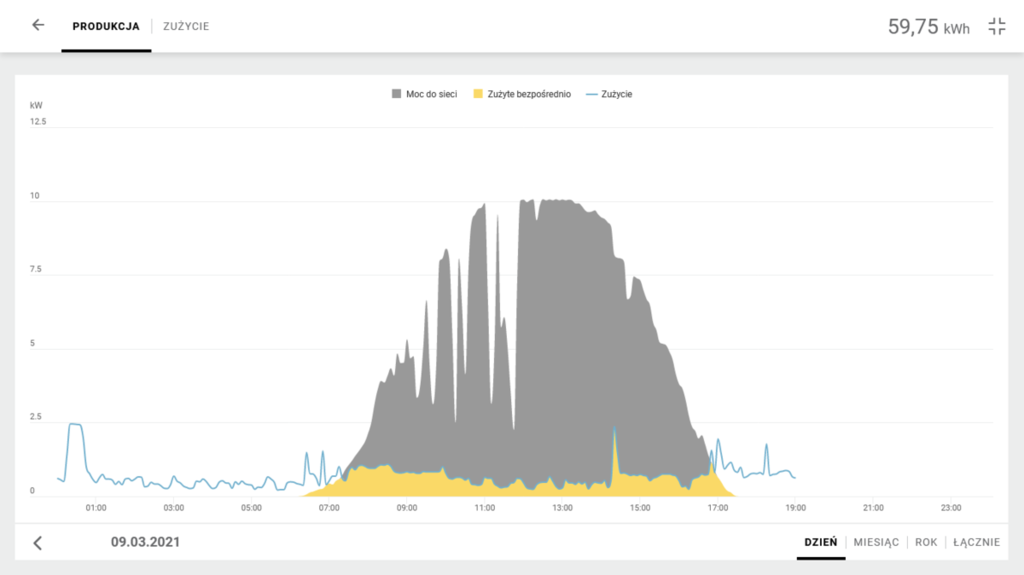Switch to MIESIĄC view
The width and height of the screenshot is (1024, 575).
(x=877, y=542)
